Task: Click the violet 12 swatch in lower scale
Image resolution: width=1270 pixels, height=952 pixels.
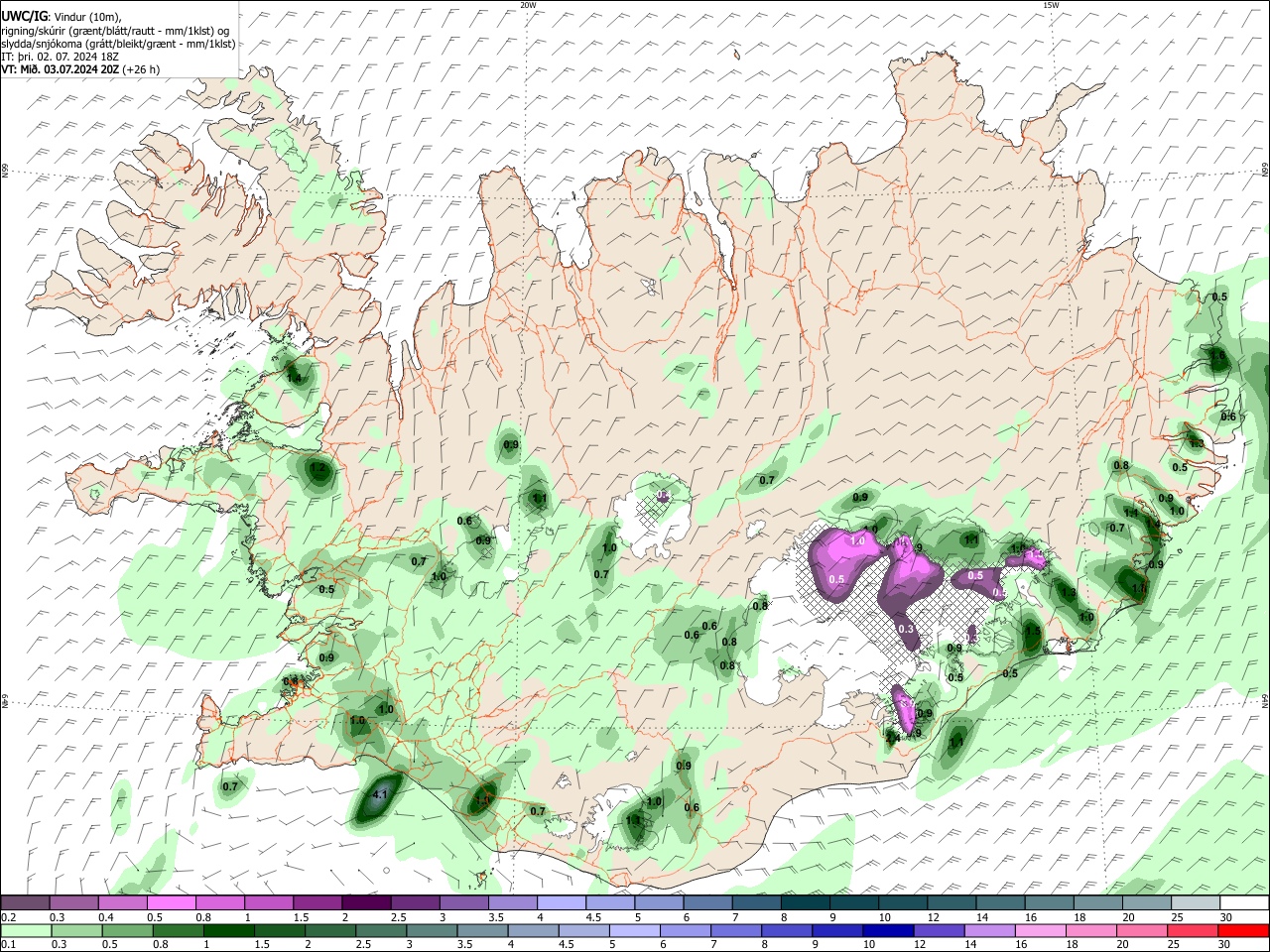Action: coord(940,930)
